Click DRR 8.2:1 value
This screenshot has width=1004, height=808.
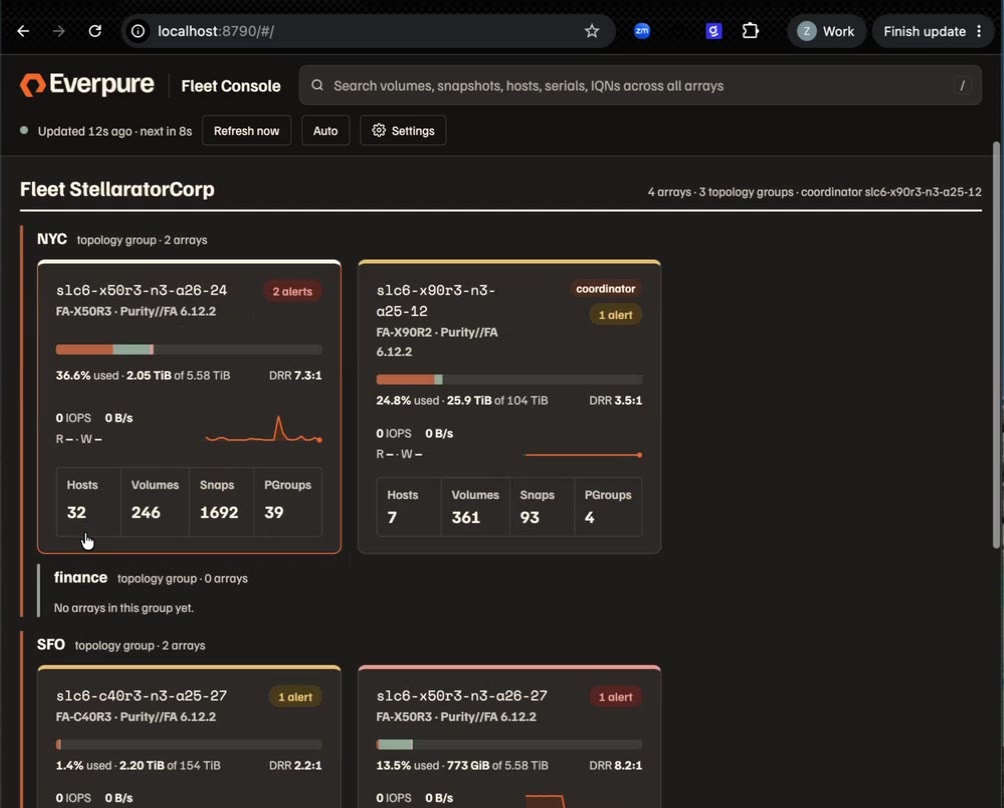pos(615,765)
